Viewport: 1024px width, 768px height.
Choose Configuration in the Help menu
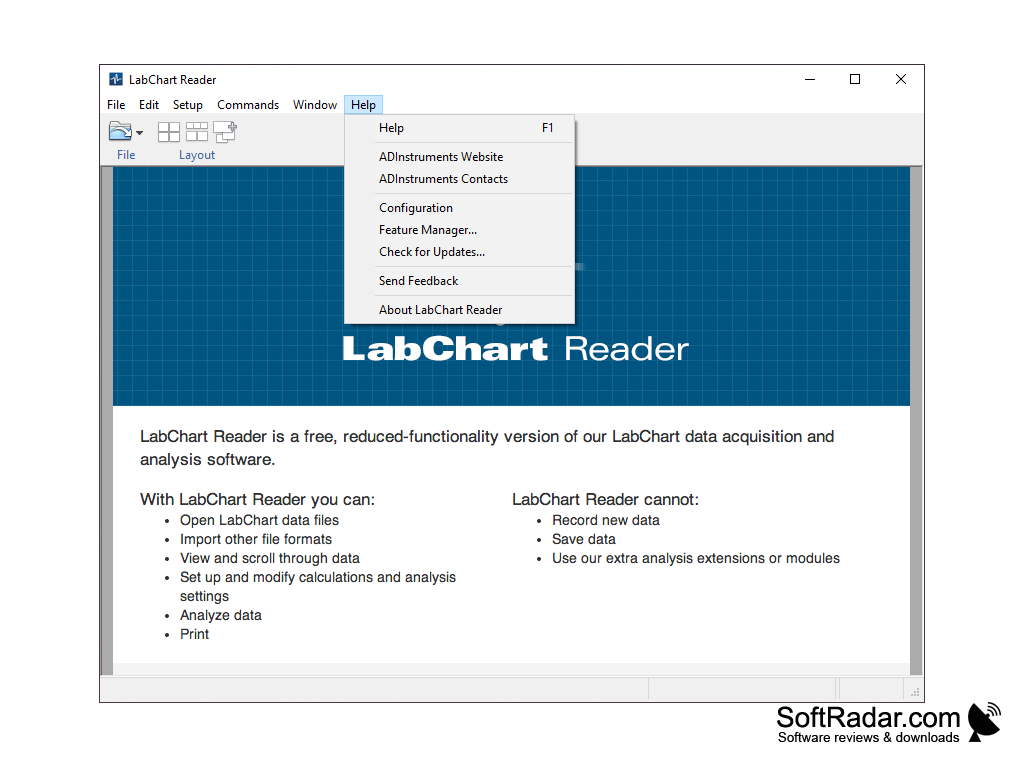(x=460, y=208)
